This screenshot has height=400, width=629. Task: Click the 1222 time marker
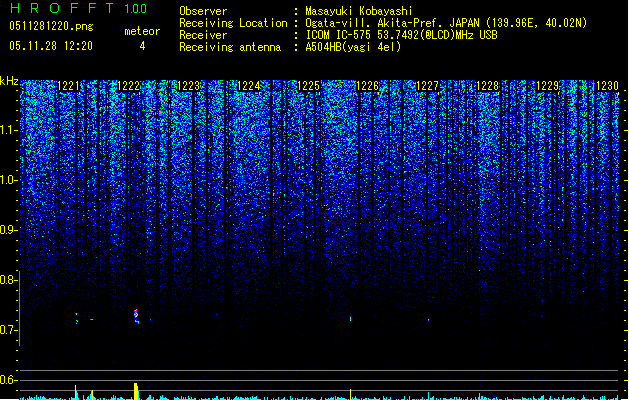point(128,86)
